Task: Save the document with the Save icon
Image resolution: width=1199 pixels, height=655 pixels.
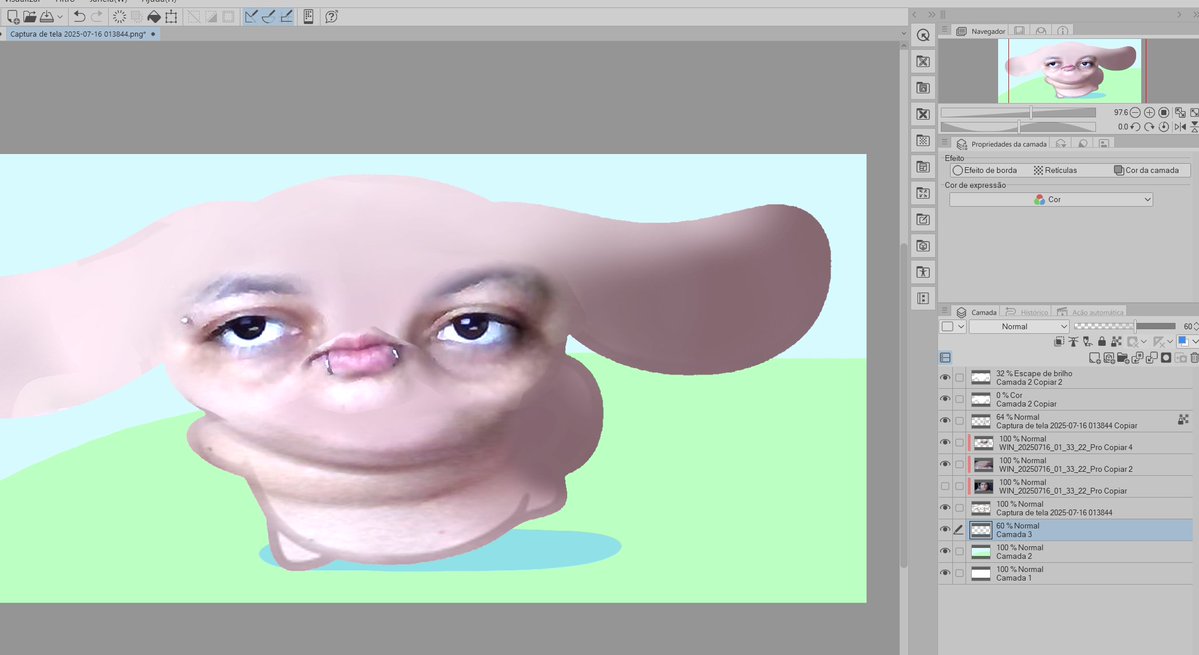Action: point(47,16)
